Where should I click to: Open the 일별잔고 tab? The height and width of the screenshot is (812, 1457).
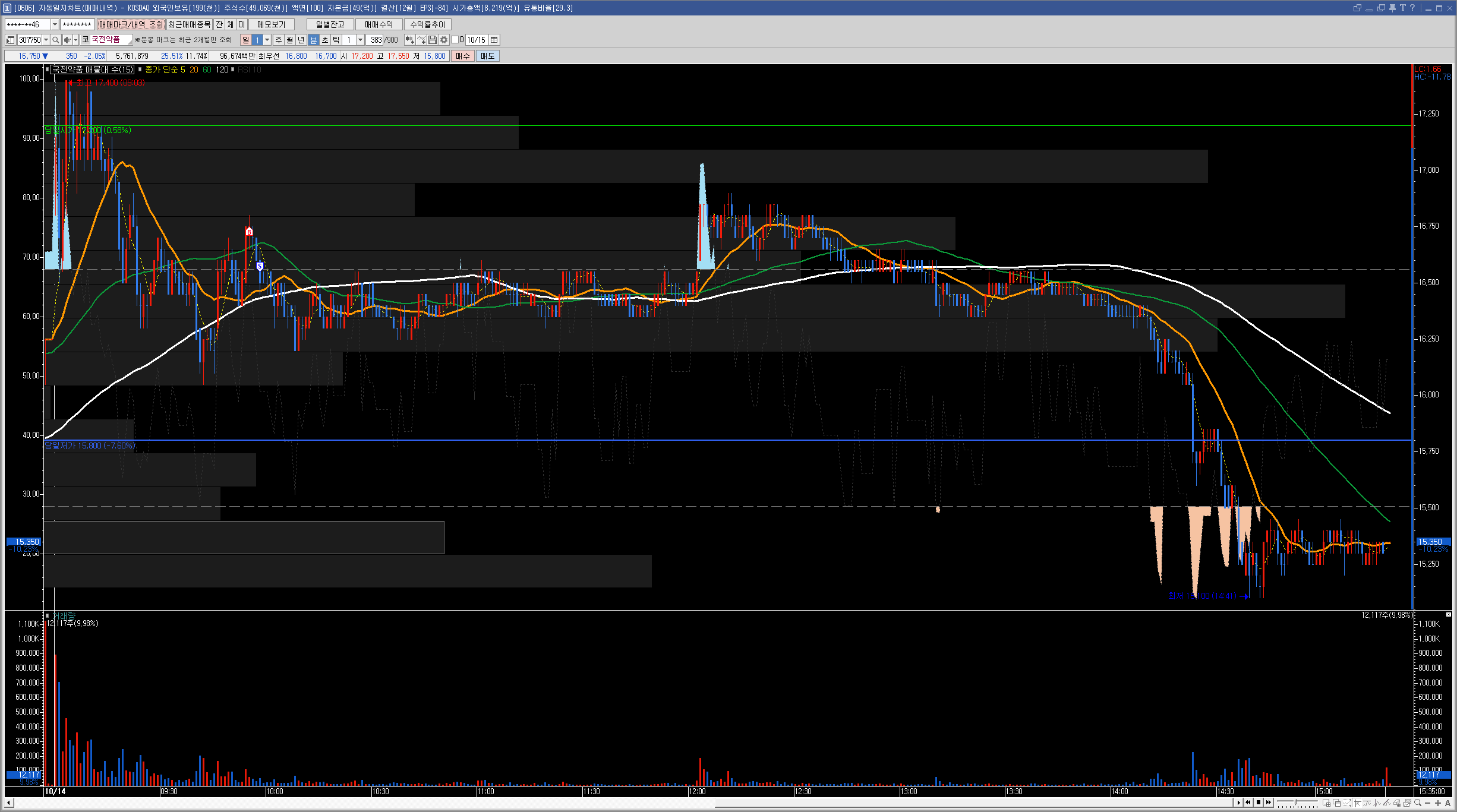(330, 24)
